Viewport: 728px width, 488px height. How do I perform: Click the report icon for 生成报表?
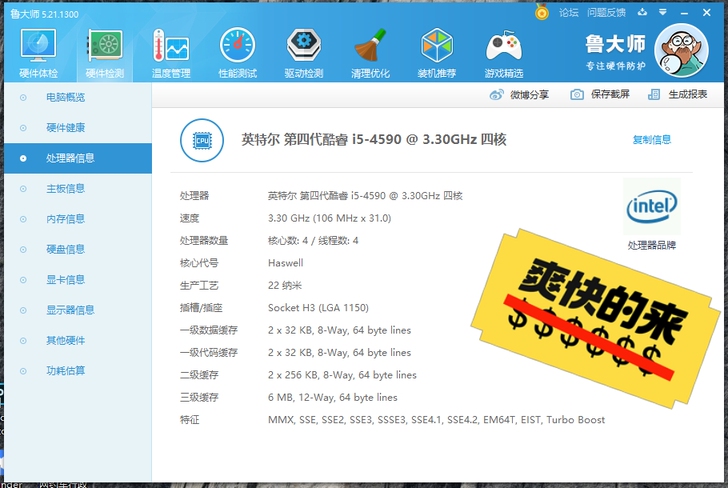click(x=654, y=95)
